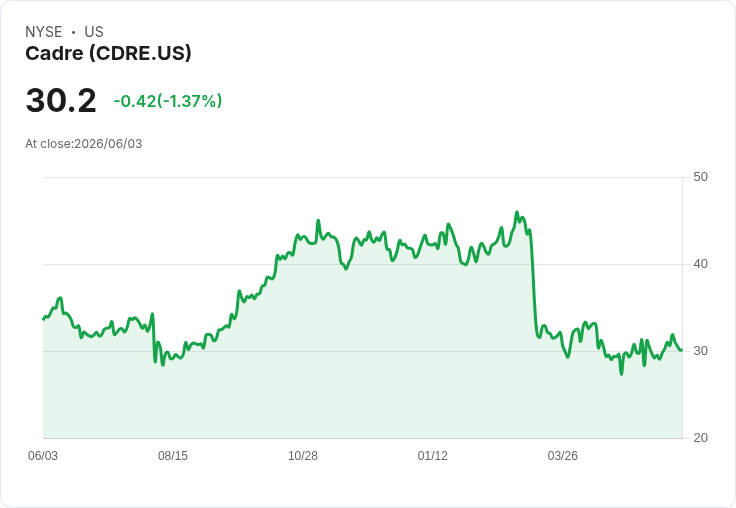Click the chart's highest peak near 46
Viewport: 736px width, 508px height.
point(517,212)
